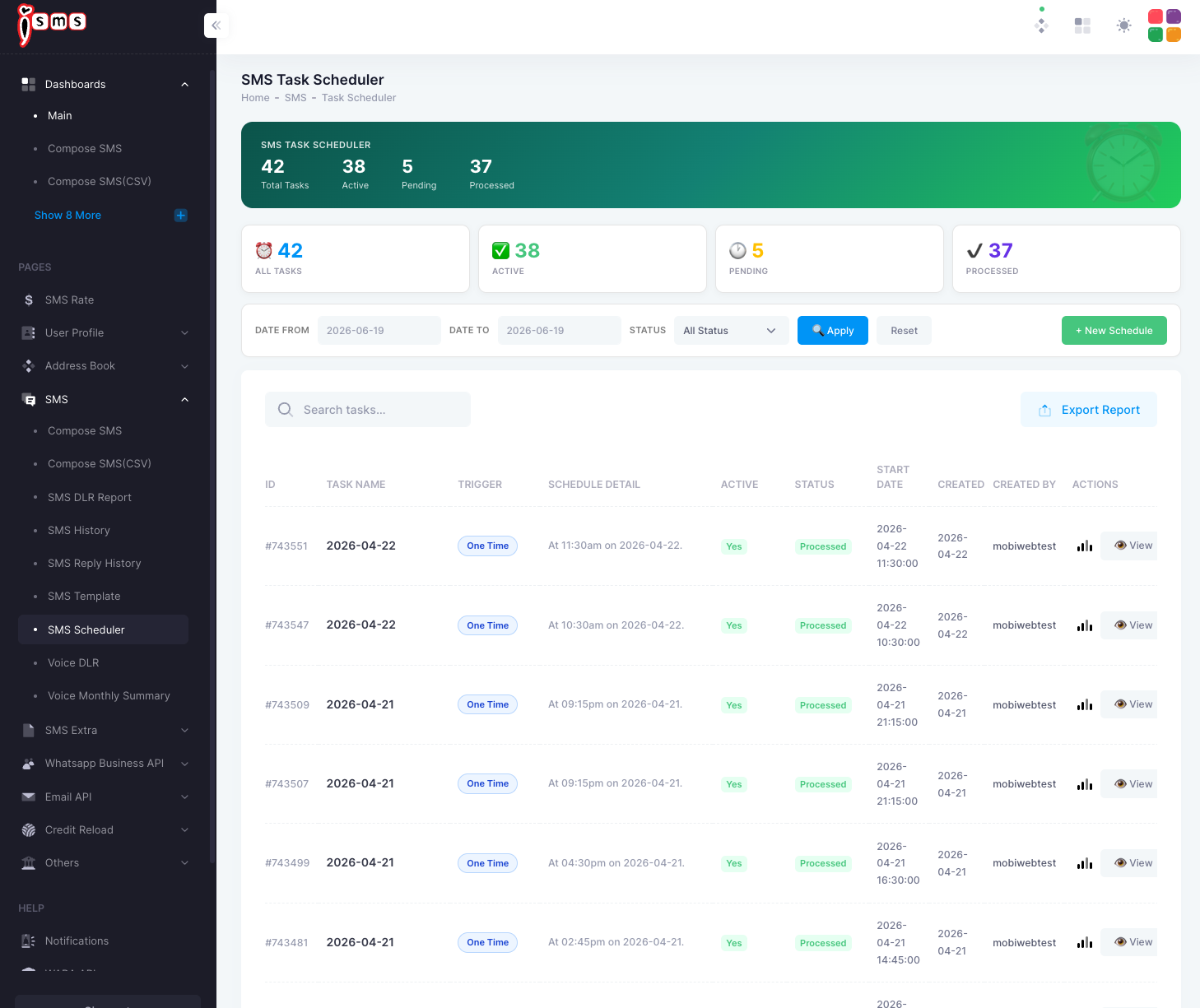1200x1008 pixels.
Task: Open SMS Template menu item
Action: click(x=84, y=597)
